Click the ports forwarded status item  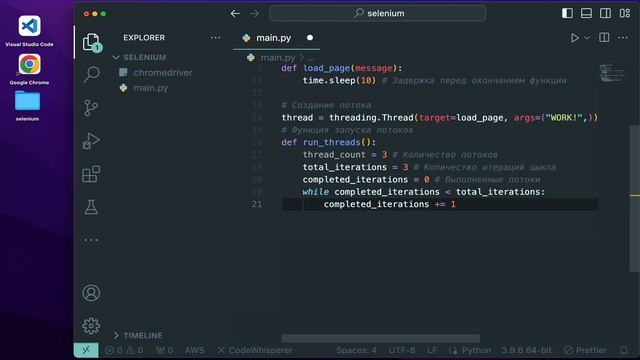point(164,350)
